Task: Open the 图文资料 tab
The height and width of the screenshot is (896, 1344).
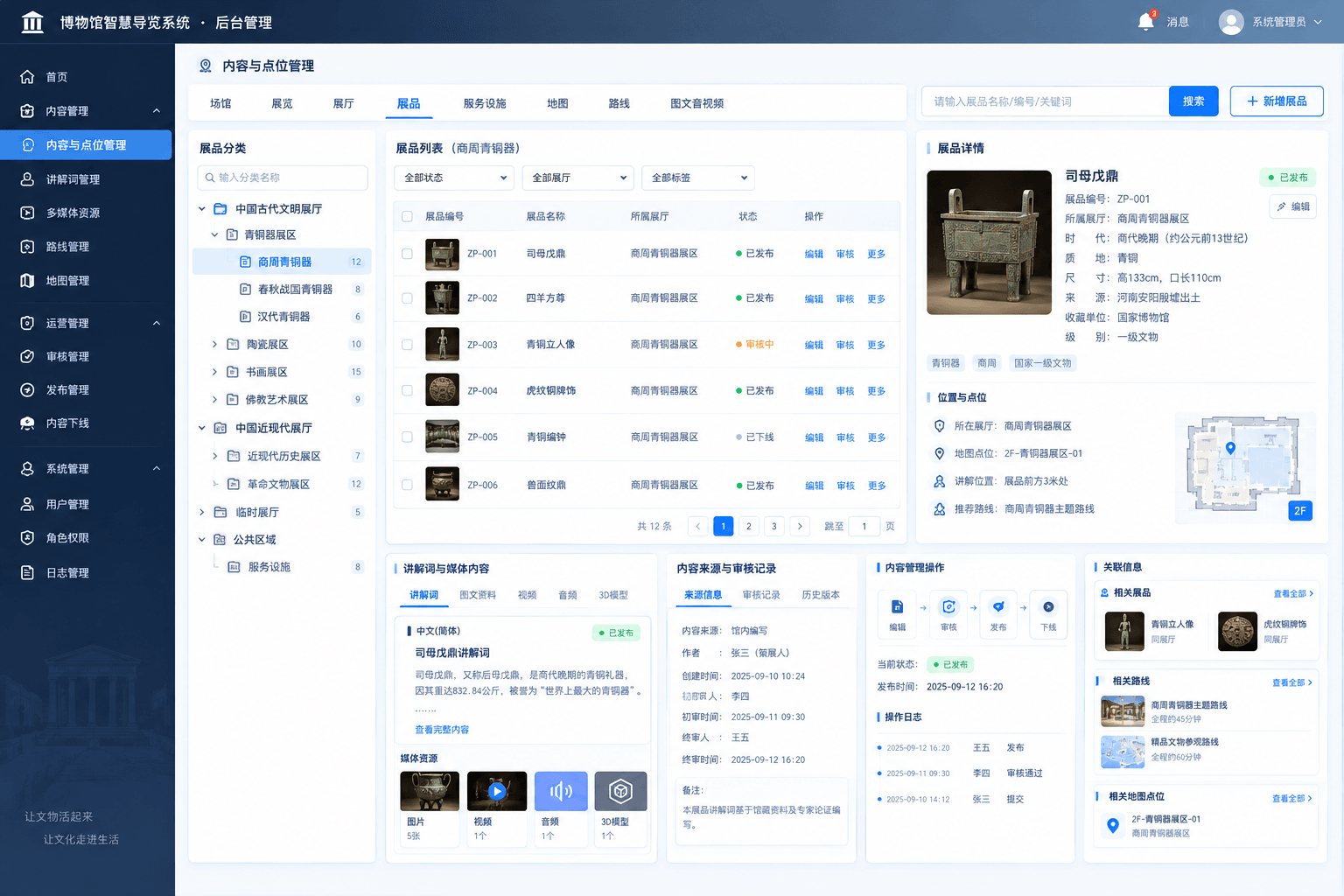Action: click(478, 595)
